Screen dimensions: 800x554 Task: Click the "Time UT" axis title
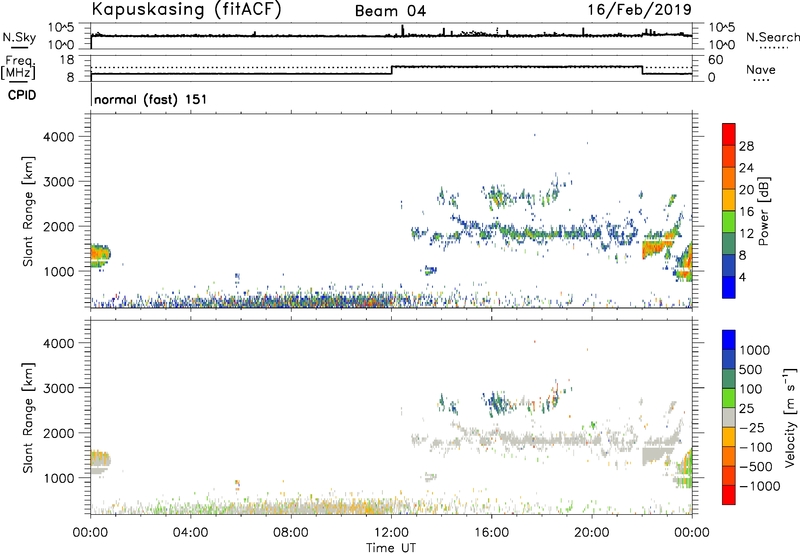point(391,548)
